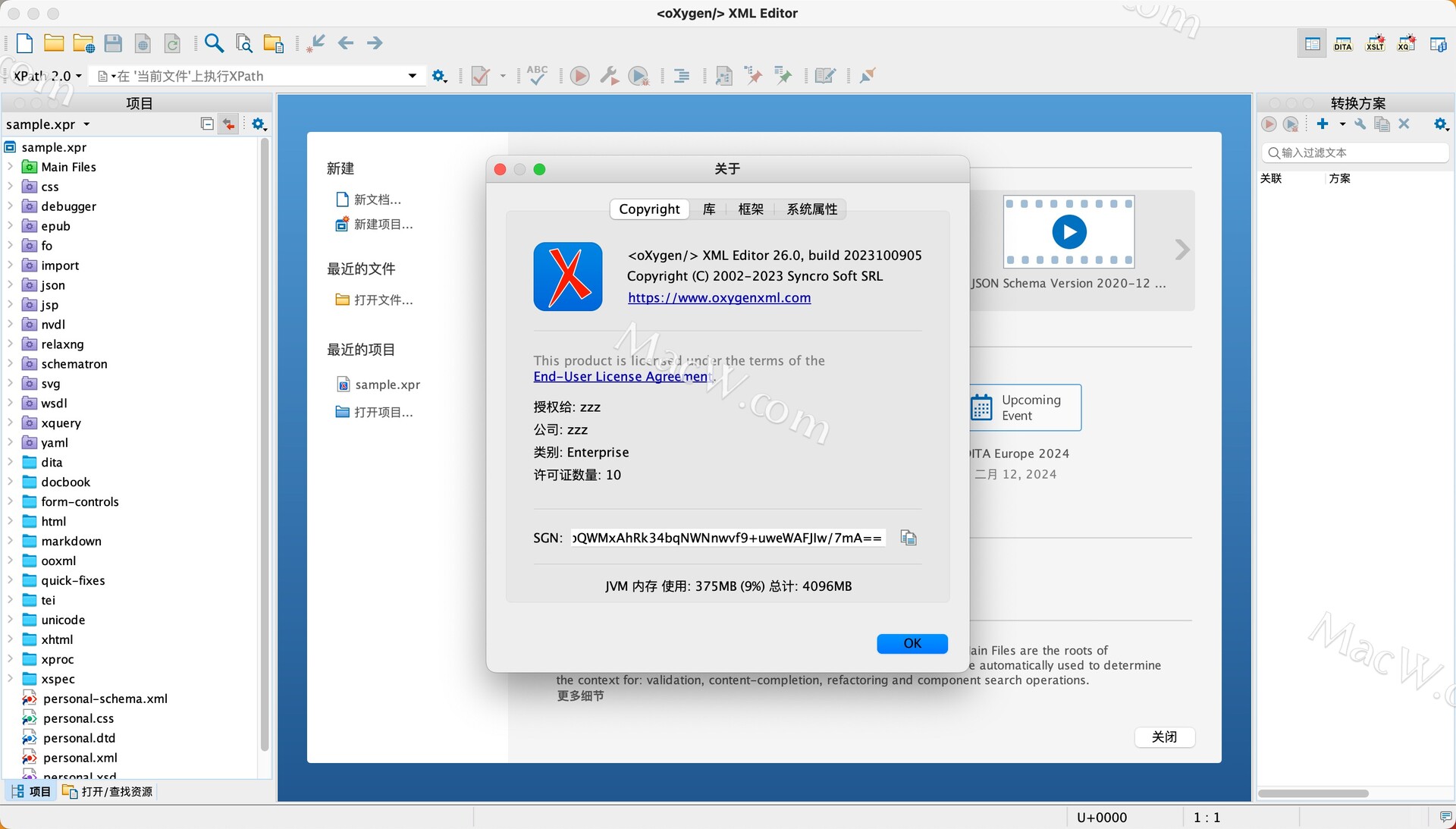The image size is (1456, 829).
Task: Switch to the DITA perspective
Action: [1343, 44]
